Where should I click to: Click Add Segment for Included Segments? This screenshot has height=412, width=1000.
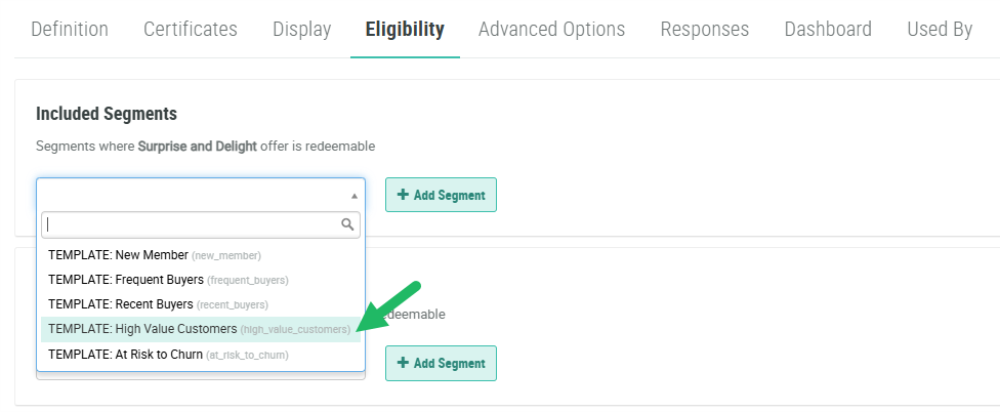click(441, 195)
